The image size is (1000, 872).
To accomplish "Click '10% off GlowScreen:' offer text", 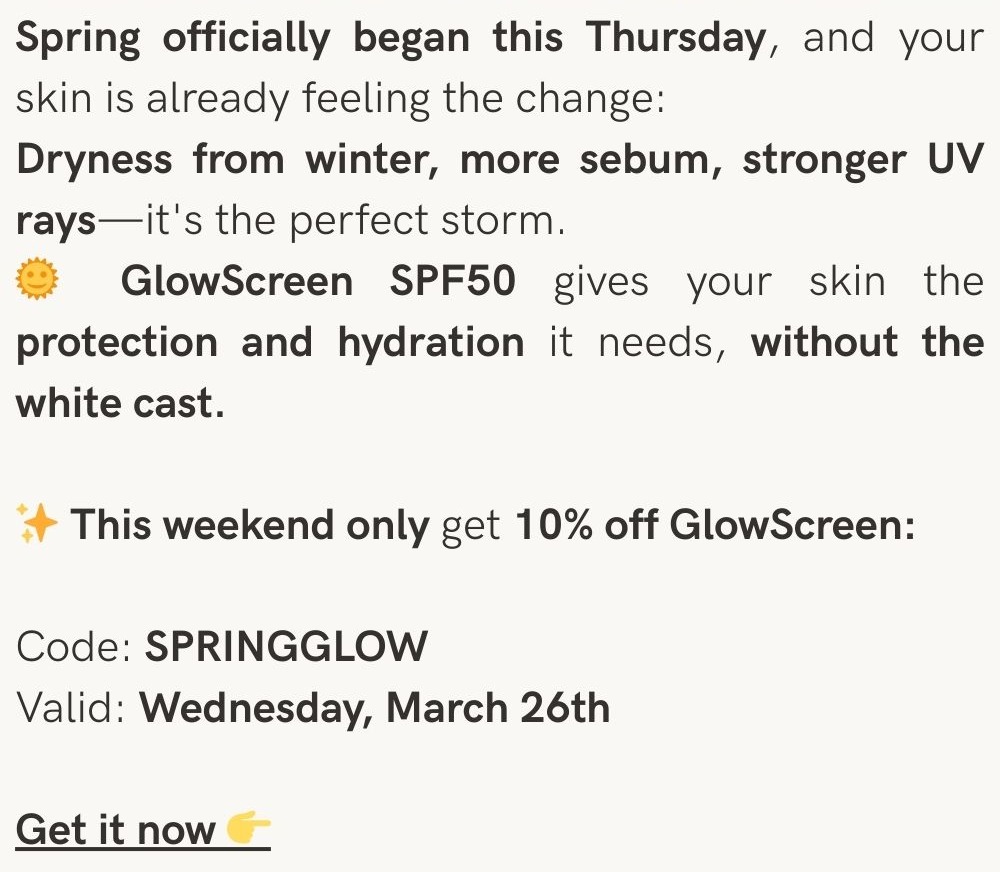I will click(x=715, y=525).
